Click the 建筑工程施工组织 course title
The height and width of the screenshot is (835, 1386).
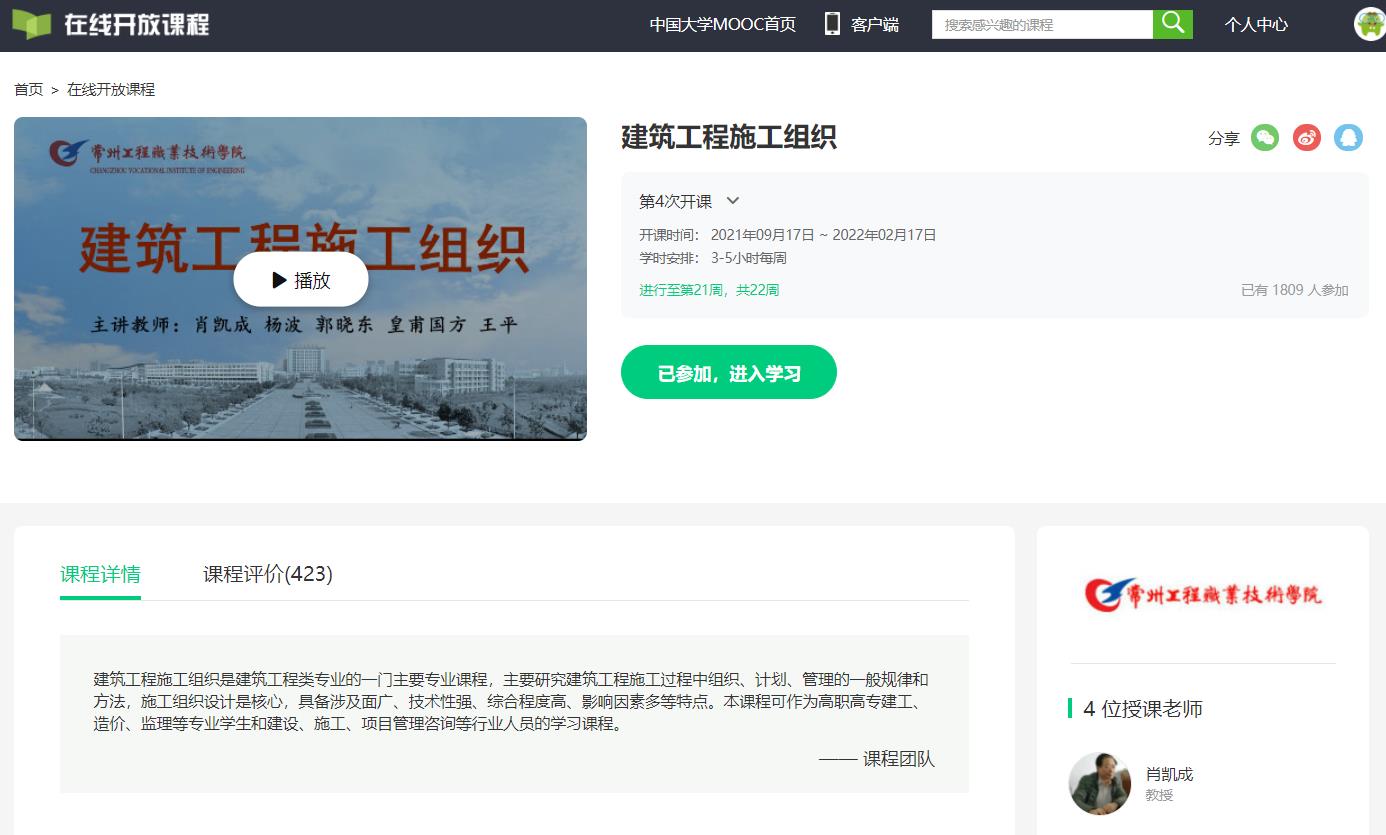click(x=729, y=137)
